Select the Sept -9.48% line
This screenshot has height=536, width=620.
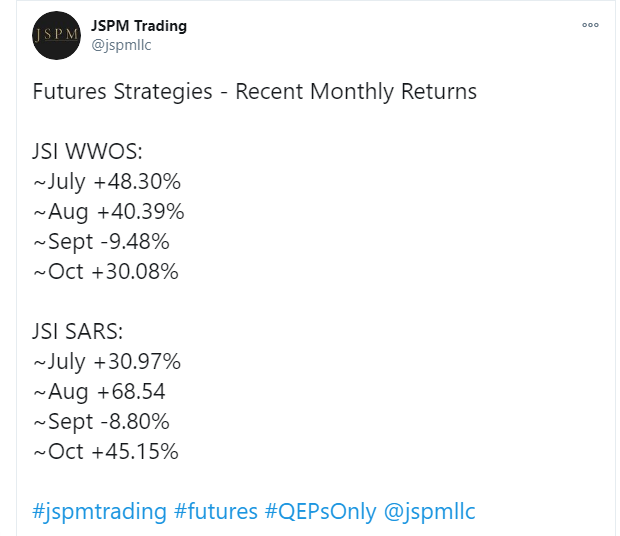tap(102, 242)
